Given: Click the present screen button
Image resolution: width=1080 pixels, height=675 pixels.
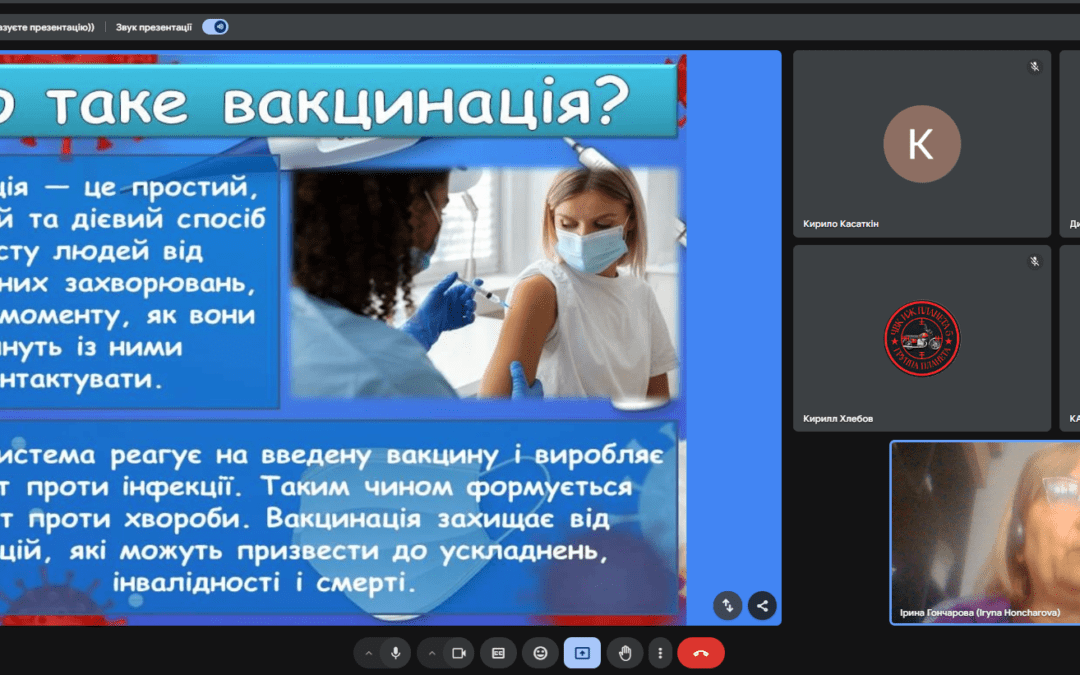Looking at the screenshot, I should (x=582, y=653).
